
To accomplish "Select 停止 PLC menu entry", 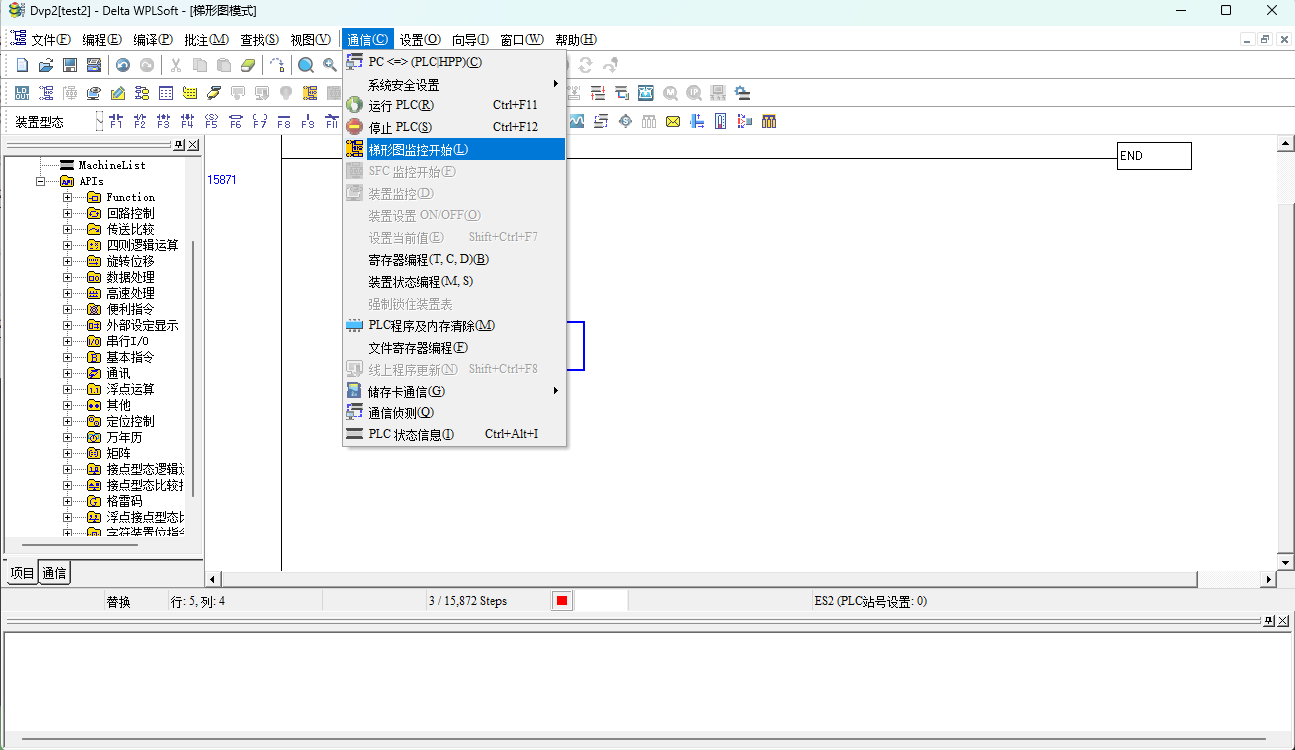I will pos(455,127).
